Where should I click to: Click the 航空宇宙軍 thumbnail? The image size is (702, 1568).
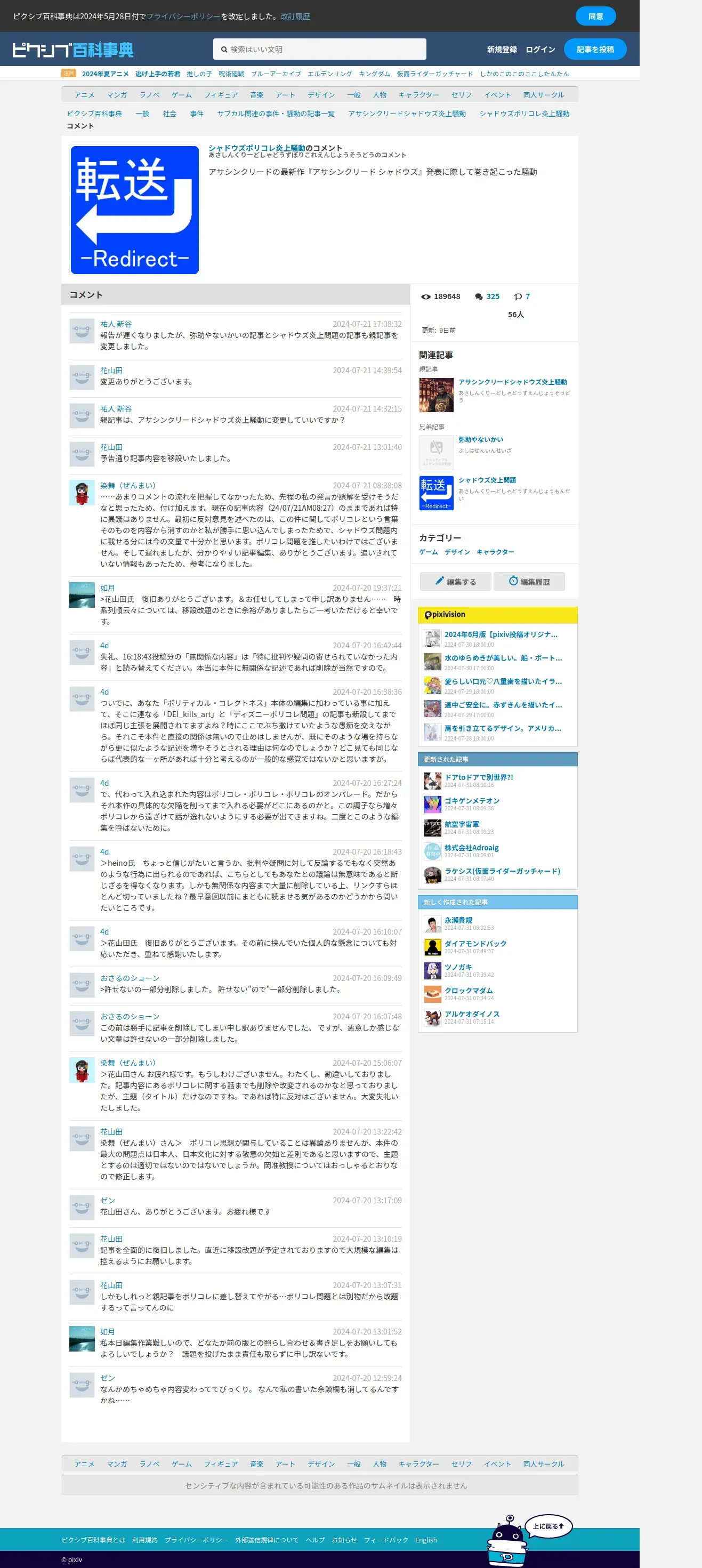(x=432, y=828)
